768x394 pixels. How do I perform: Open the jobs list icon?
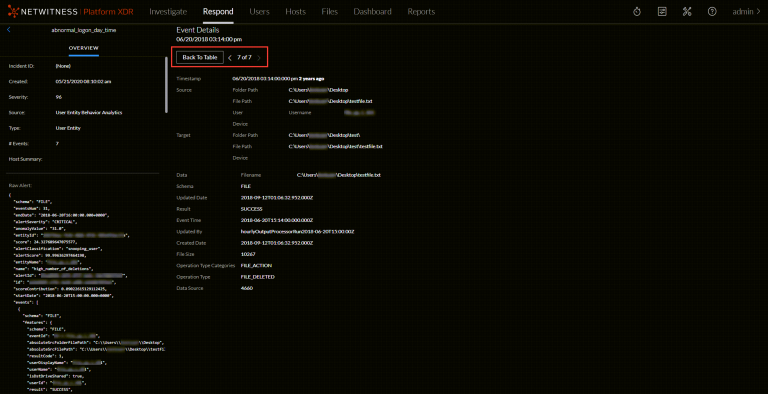coord(662,12)
